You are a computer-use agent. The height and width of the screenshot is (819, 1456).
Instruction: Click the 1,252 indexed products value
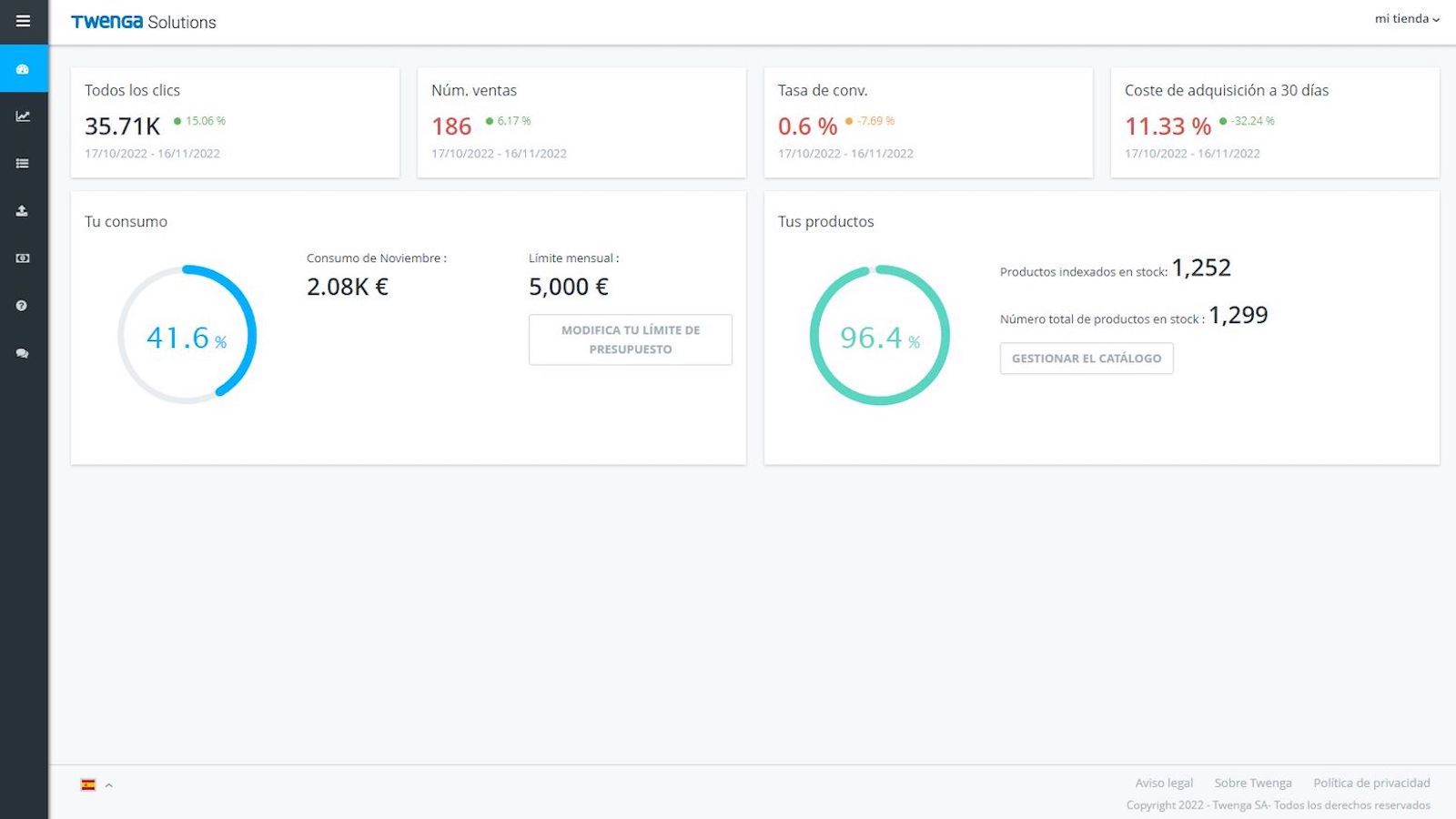pos(1201,268)
